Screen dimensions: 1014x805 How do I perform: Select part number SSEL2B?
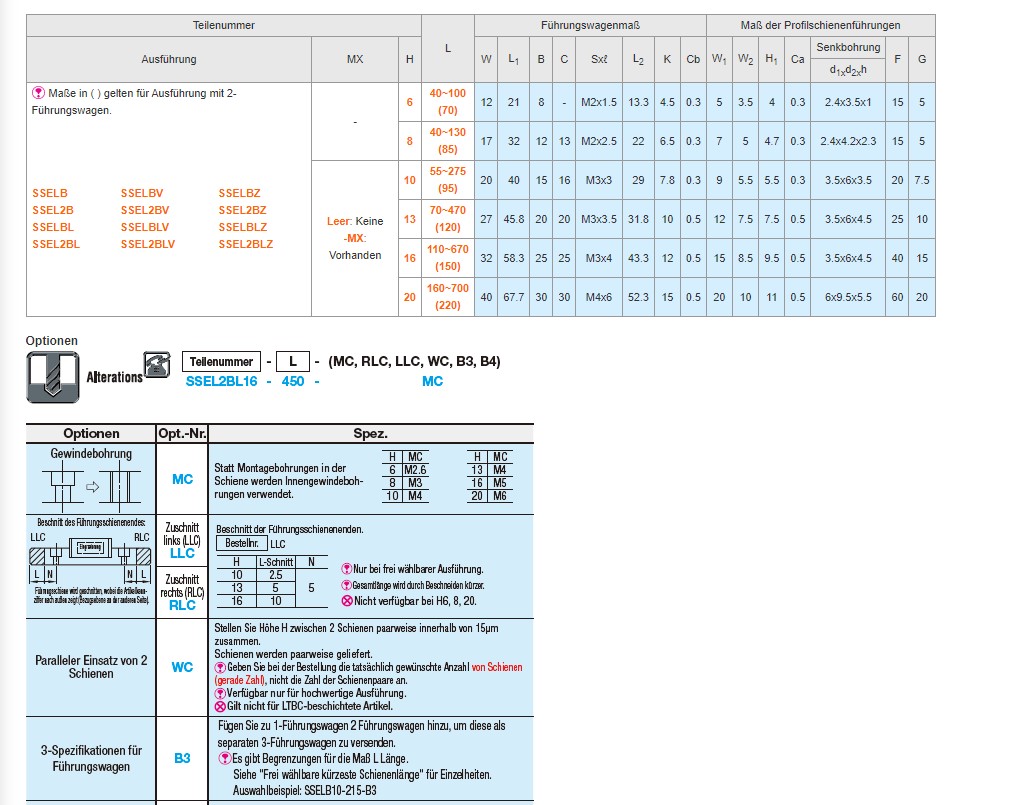point(53,210)
